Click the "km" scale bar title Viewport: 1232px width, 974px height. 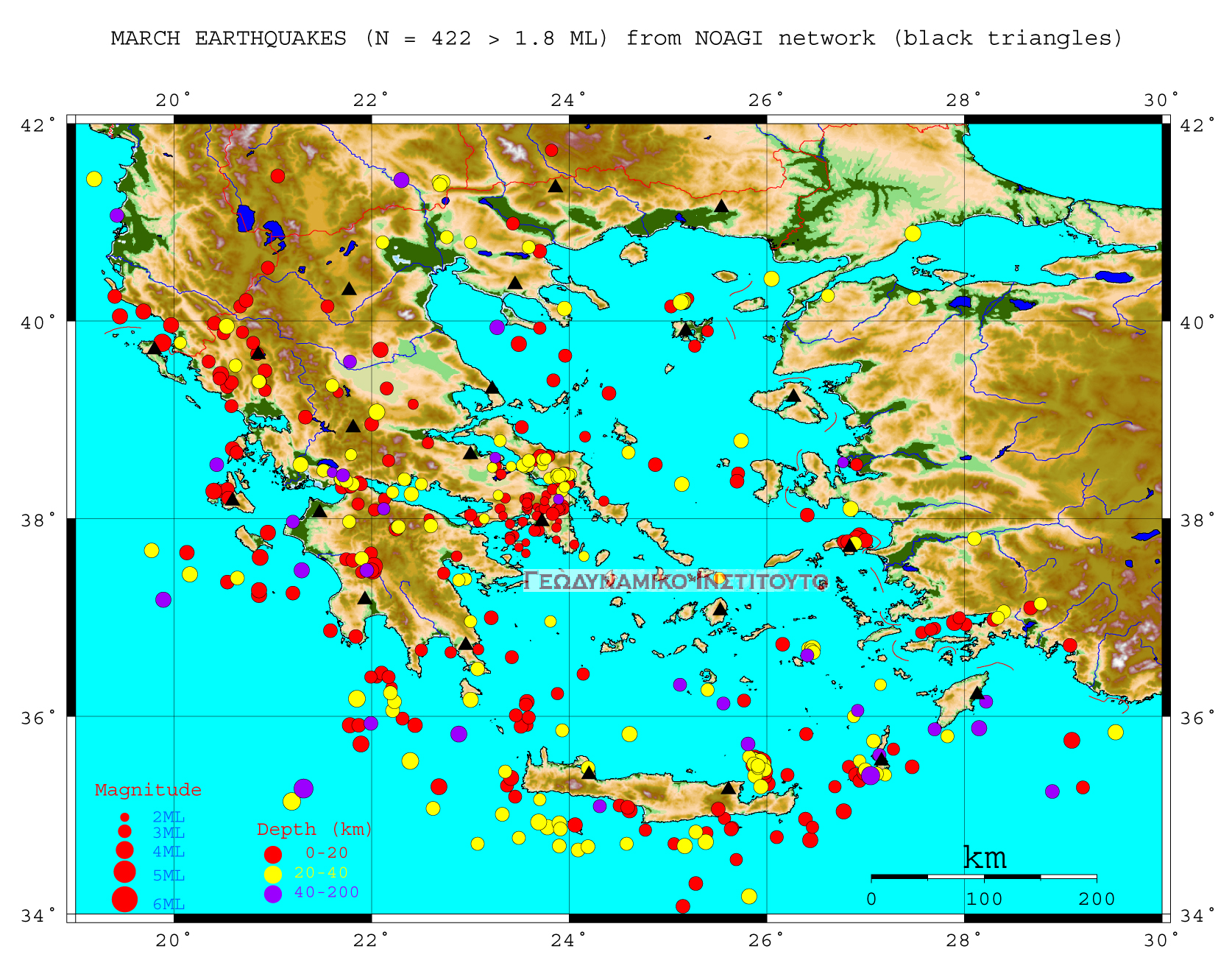coord(985,858)
